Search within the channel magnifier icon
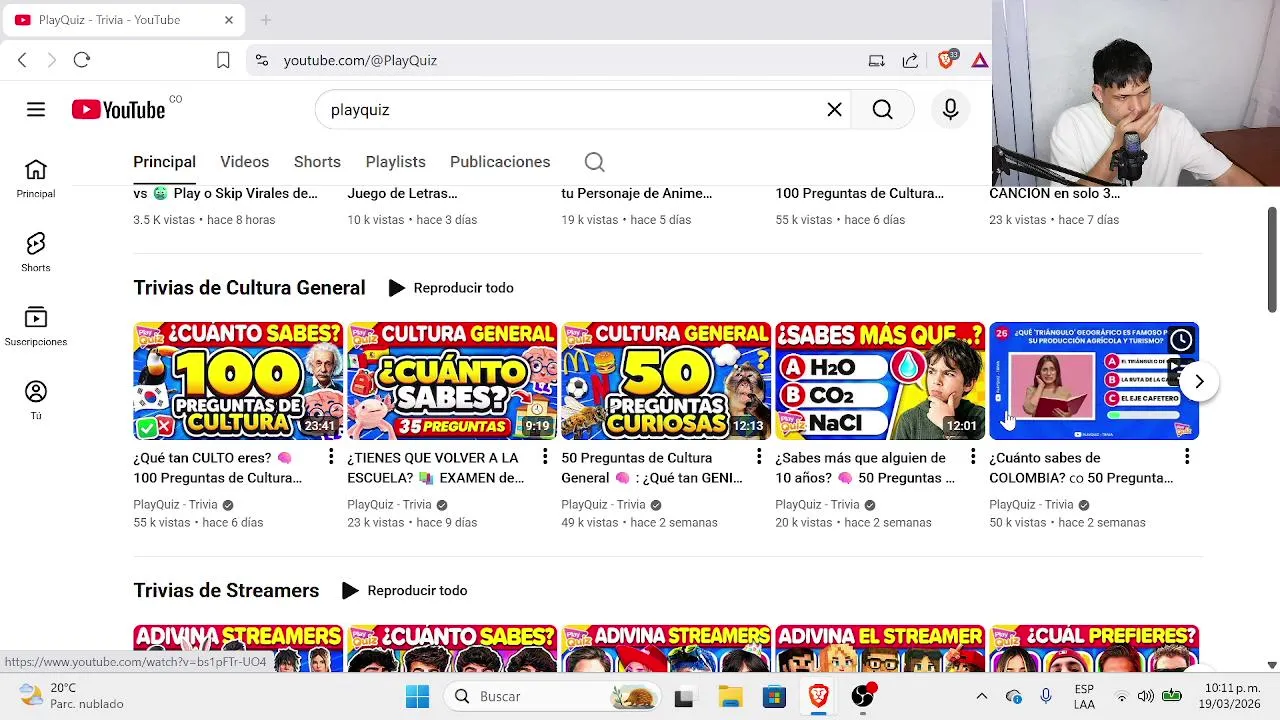Viewport: 1280px width, 720px height. 594,162
